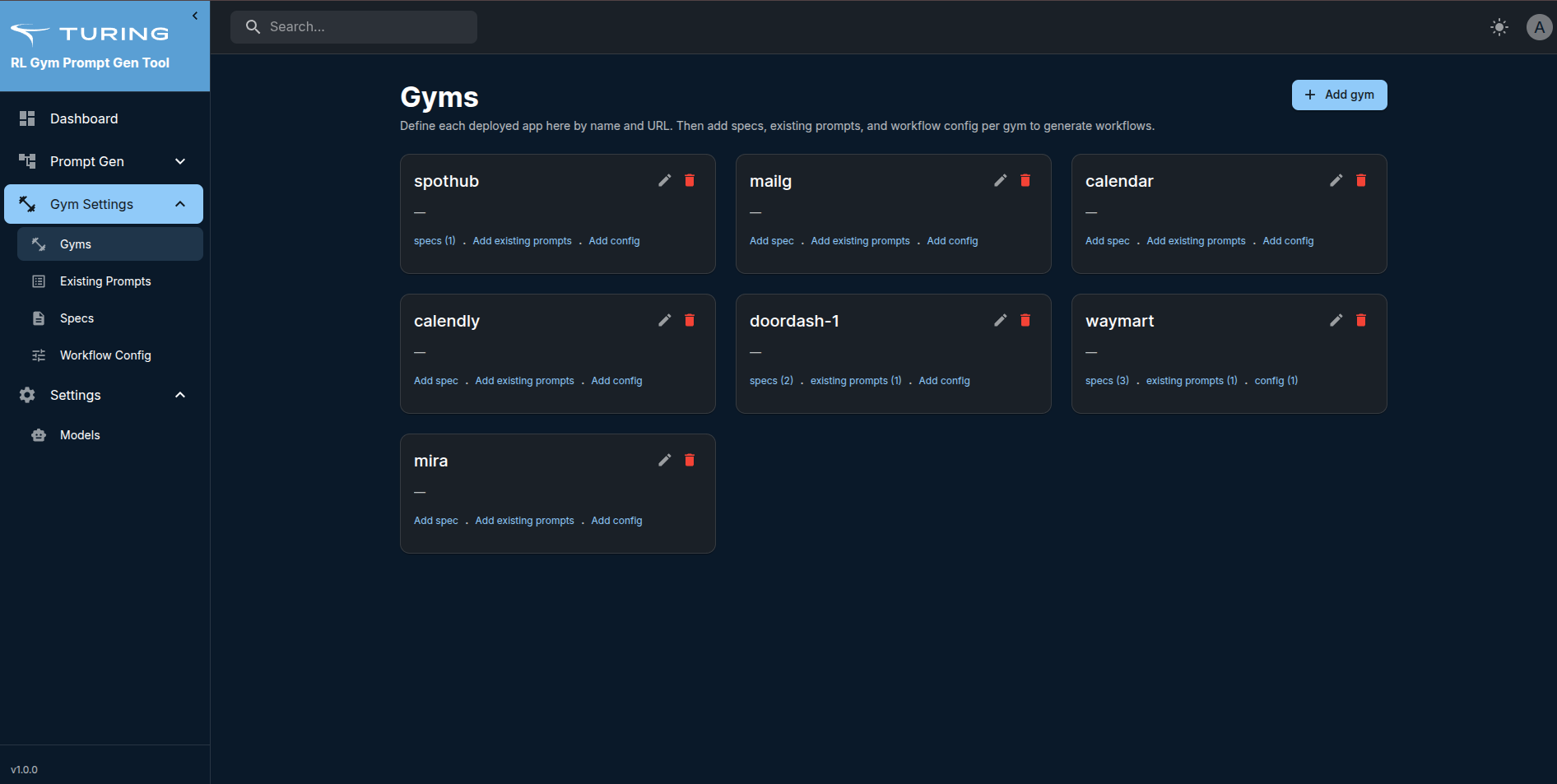
Task: Collapse the Gym Settings section
Action: tap(179, 203)
